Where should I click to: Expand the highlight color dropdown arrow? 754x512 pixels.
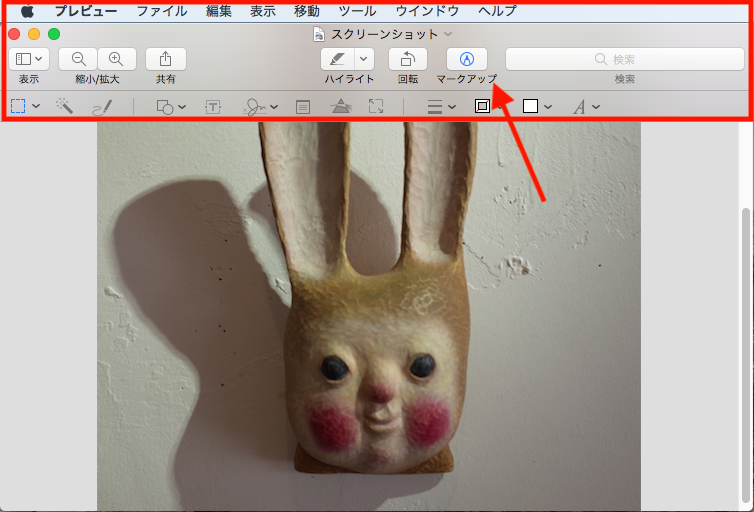(x=364, y=59)
